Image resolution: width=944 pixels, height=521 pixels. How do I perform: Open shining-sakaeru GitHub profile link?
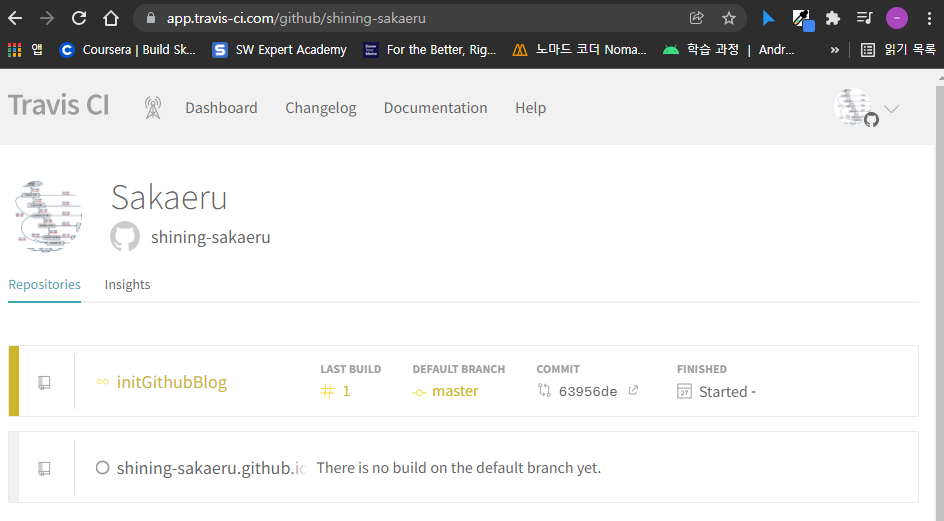tap(210, 237)
